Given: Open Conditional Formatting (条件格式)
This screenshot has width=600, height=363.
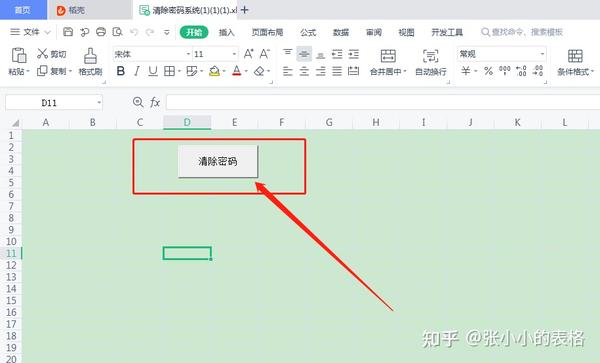Looking at the screenshot, I should (x=575, y=62).
